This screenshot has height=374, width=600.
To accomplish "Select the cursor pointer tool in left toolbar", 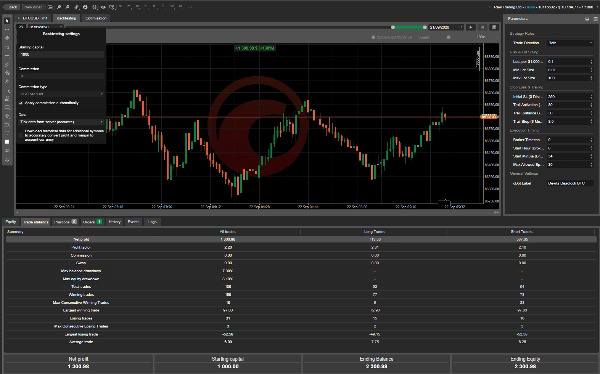I will 7,21.
